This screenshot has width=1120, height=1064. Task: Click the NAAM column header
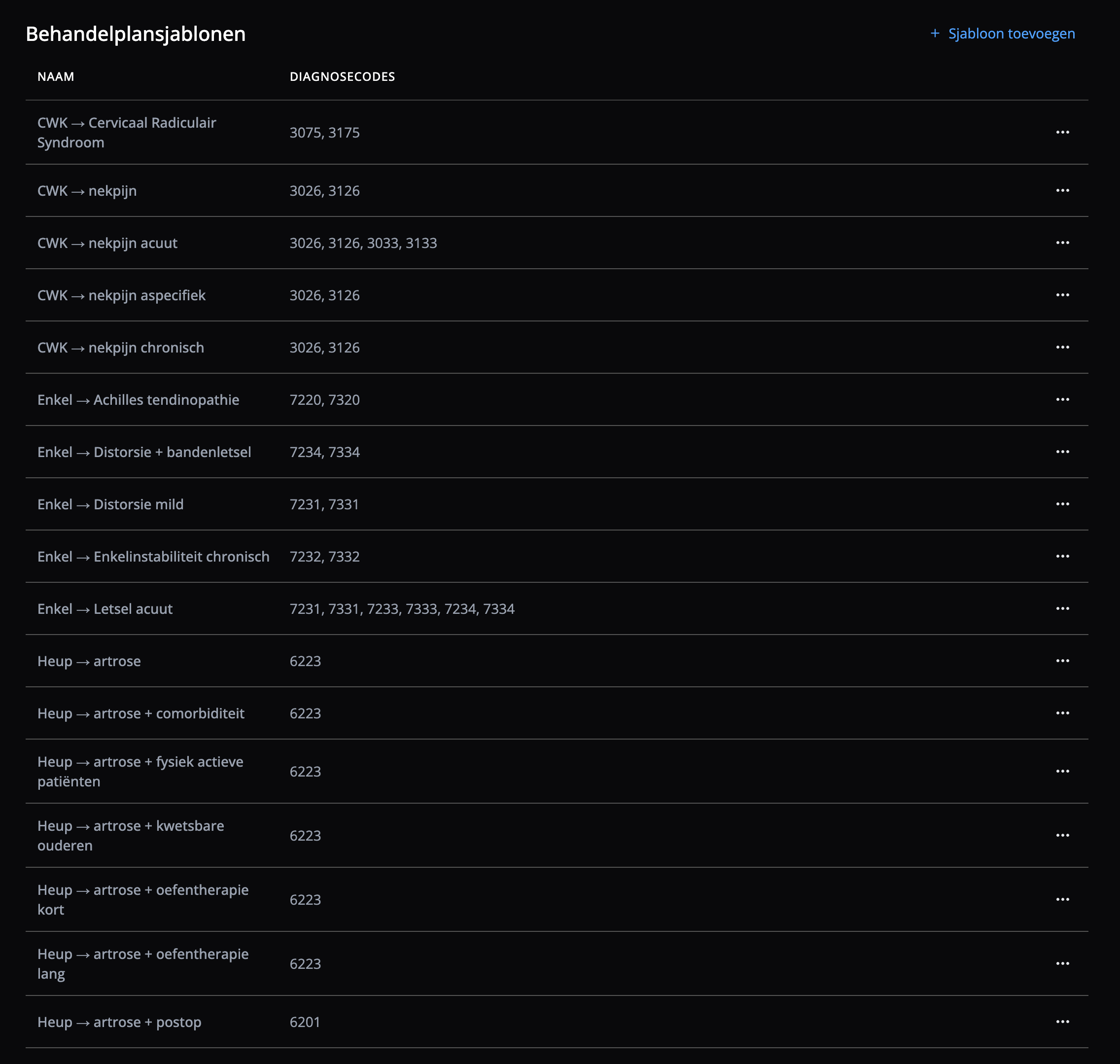click(x=56, y=76)
